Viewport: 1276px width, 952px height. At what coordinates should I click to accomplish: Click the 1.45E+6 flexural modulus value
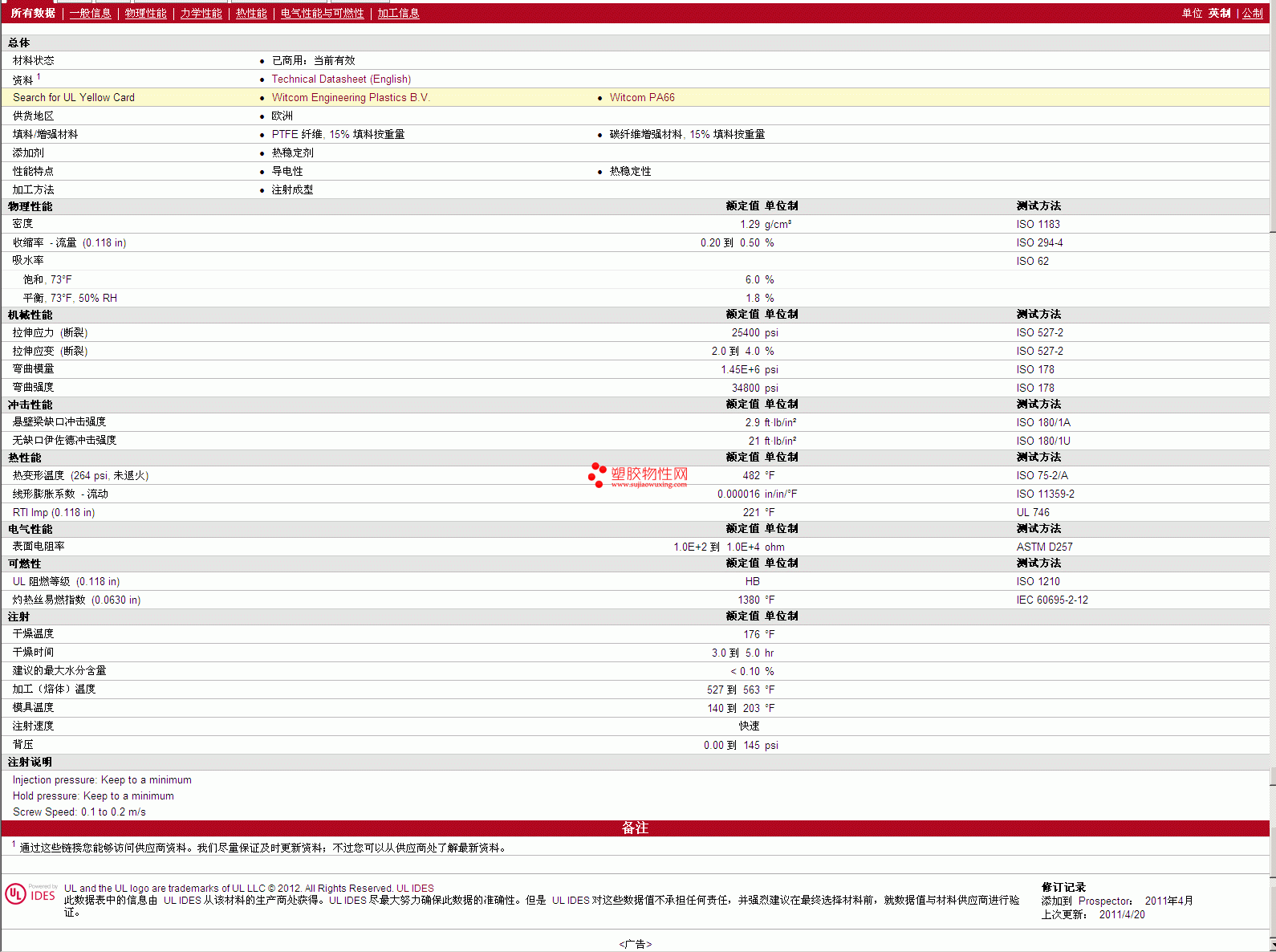tap(740, 369)
